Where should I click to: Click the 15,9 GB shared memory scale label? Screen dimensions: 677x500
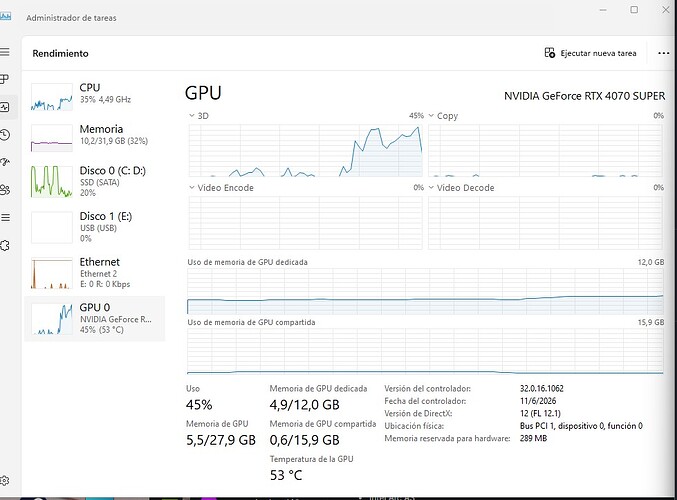pyautogui.click(x=651, y=322)
